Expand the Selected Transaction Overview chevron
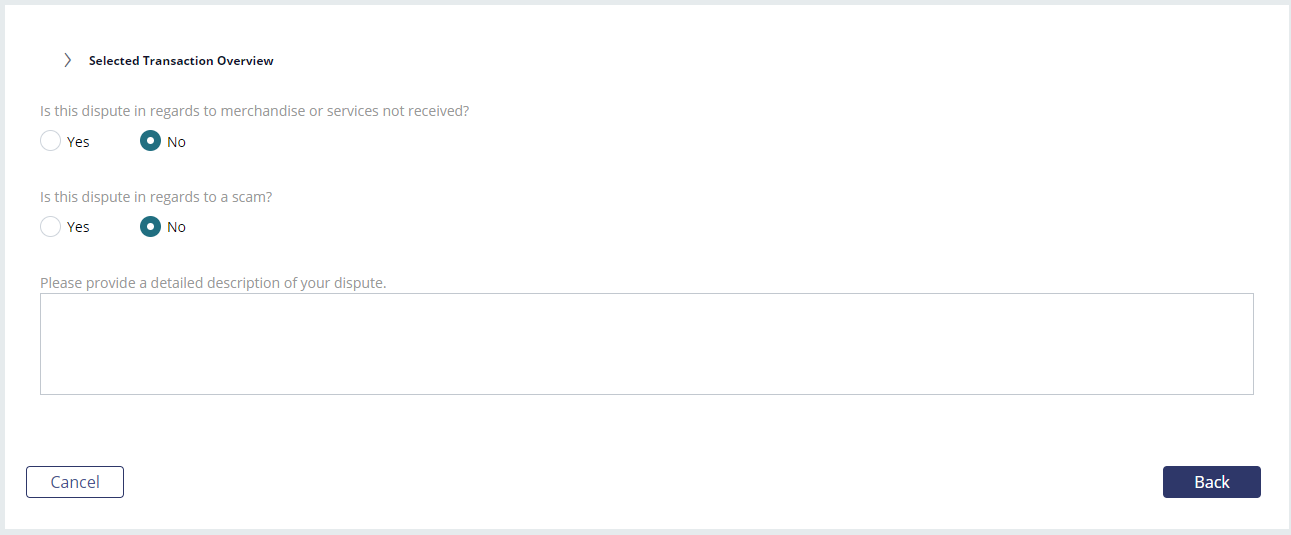1291x535 pixels. 67,60
